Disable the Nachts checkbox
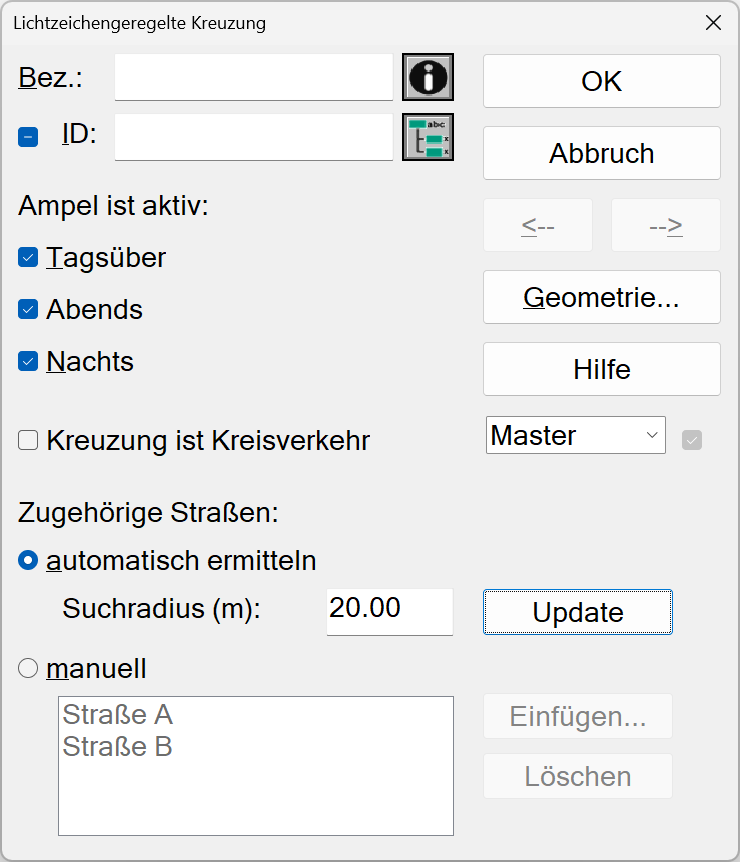740x862 pixels. point(28,362)
